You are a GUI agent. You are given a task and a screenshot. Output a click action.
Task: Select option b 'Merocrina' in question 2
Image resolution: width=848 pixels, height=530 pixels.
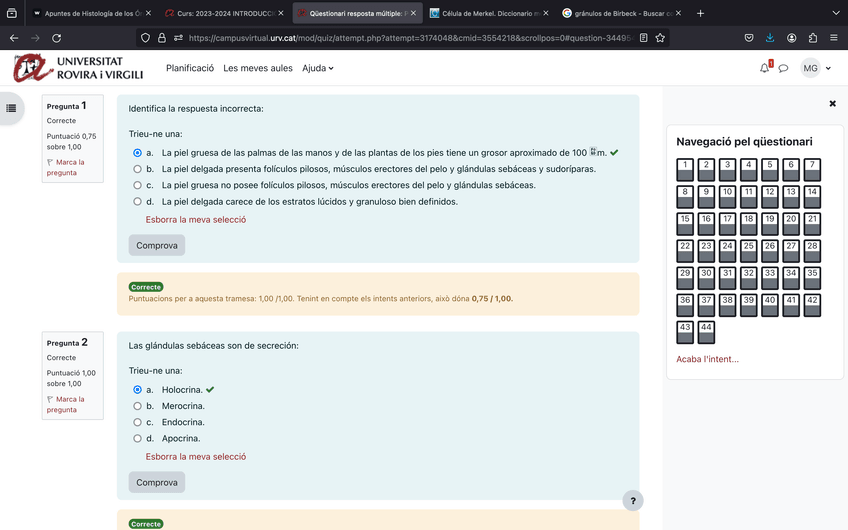coord(138,406)
